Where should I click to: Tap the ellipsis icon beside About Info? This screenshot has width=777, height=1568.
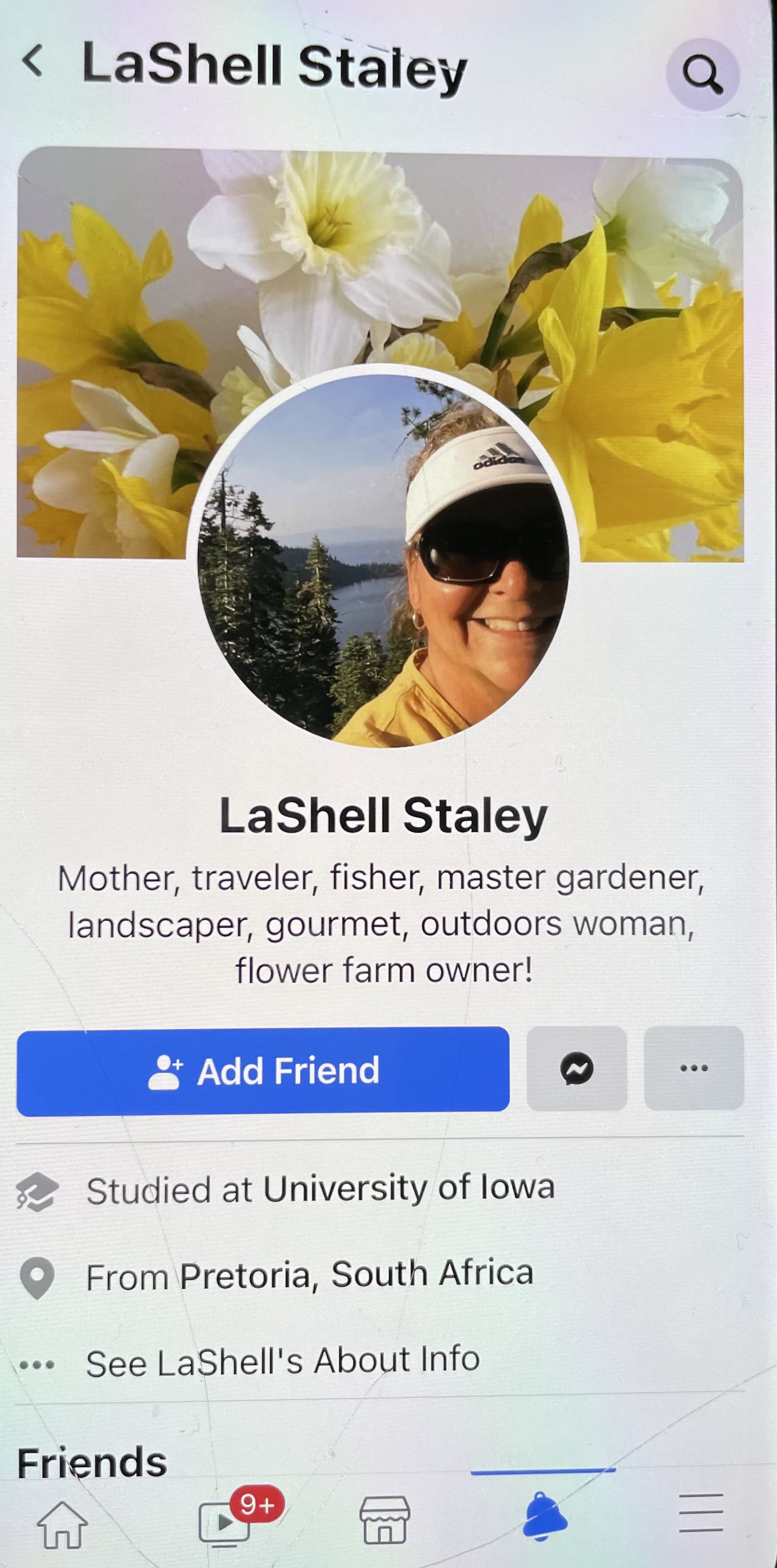point(37,1365)
